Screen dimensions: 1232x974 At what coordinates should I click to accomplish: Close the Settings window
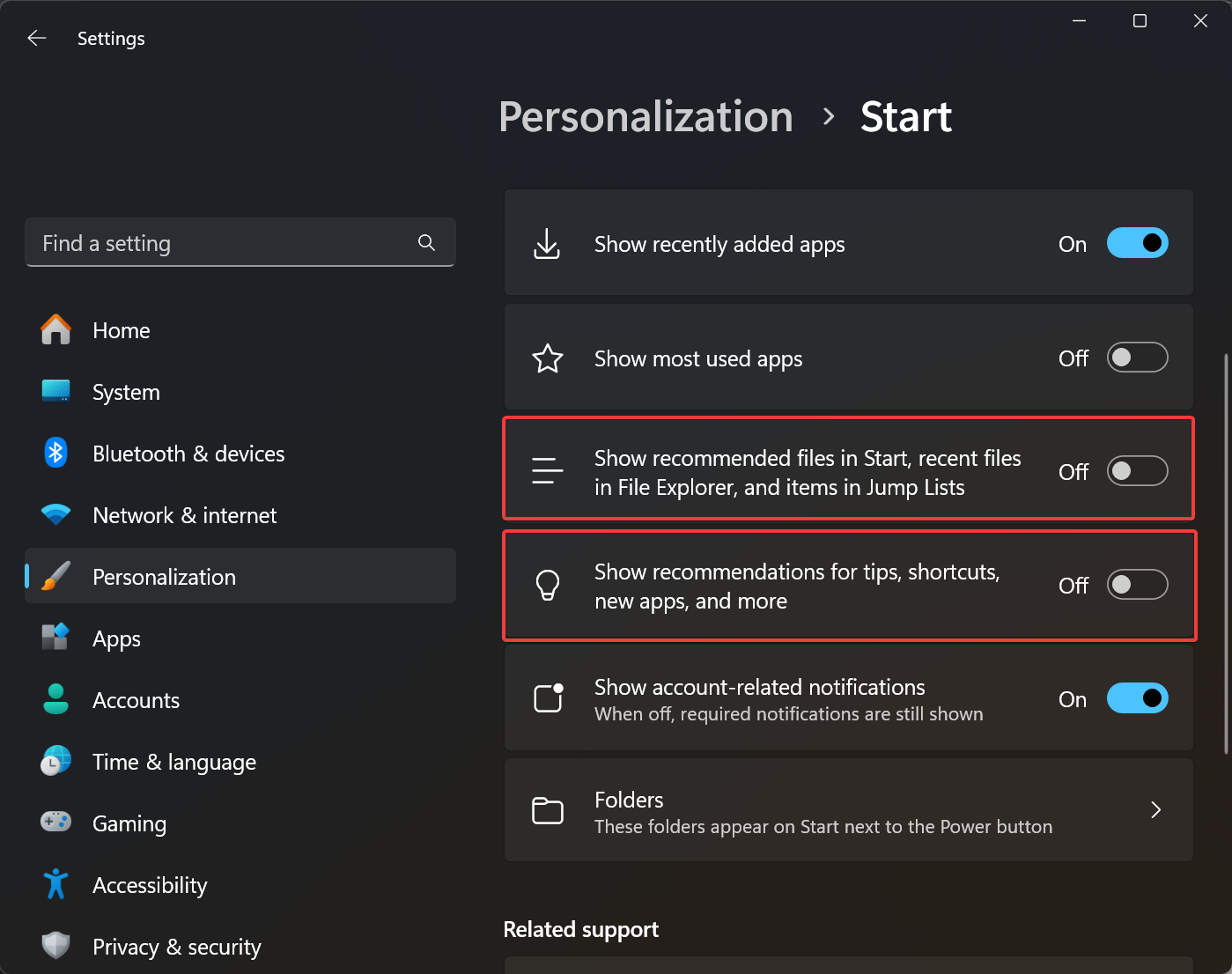point(1200,20)
